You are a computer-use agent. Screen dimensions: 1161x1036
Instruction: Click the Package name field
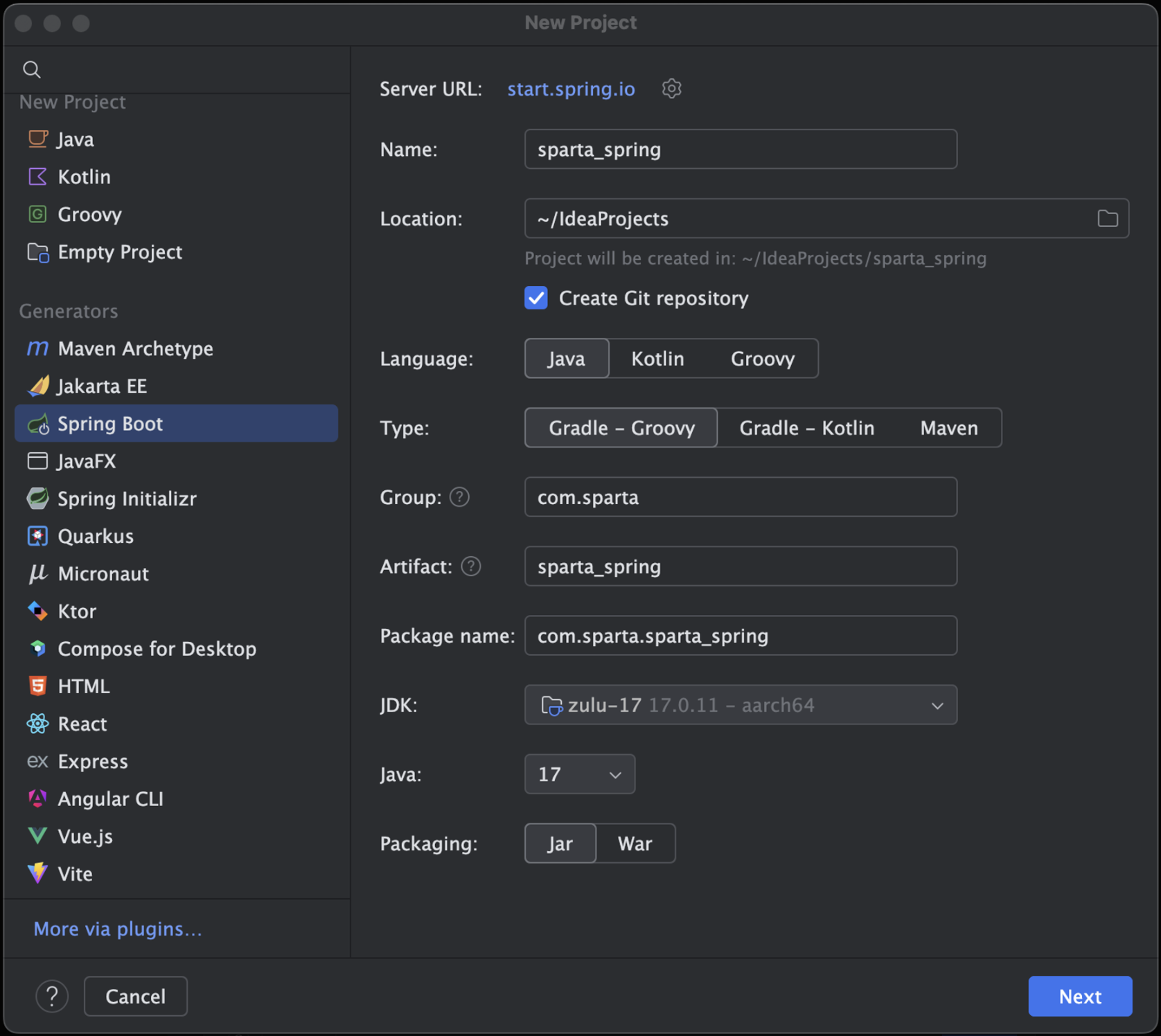coord(741,636)
